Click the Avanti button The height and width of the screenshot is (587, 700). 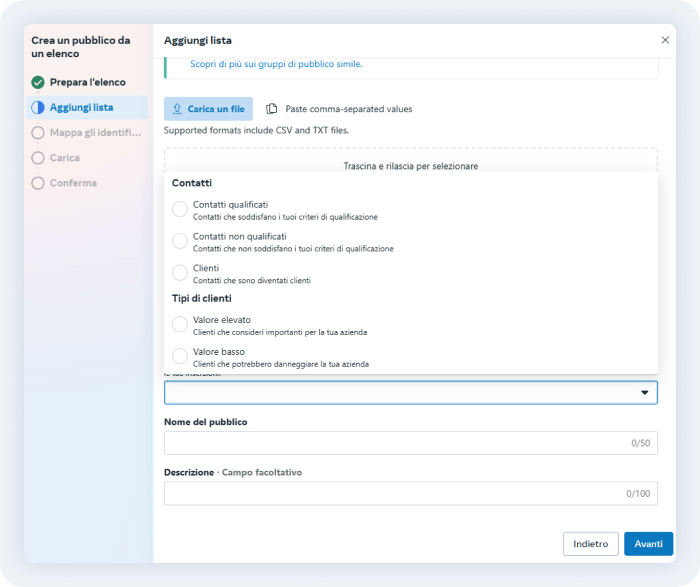pyautogui.click(x=648, y=544)
